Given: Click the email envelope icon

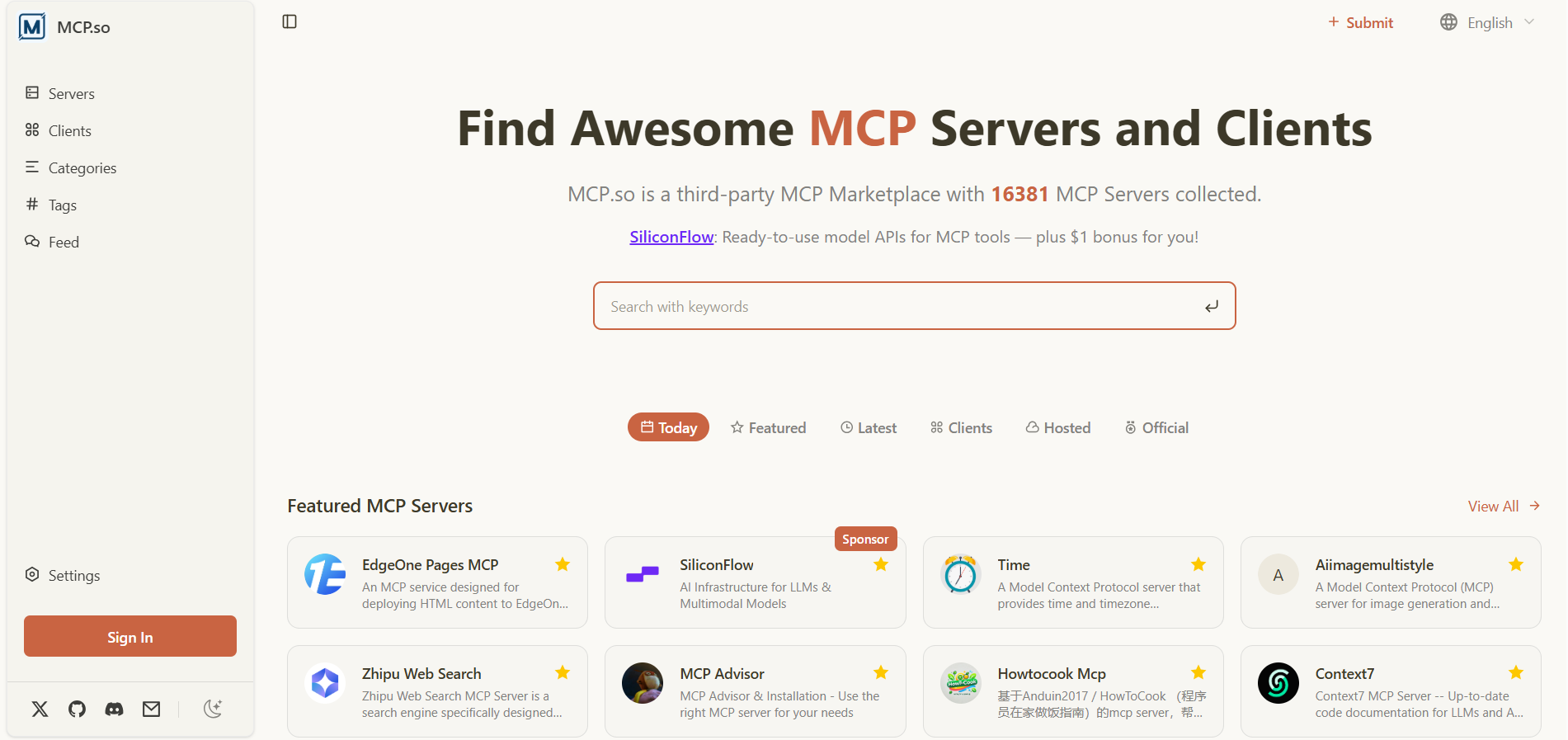Looking at the screenshot, I should click(x=151, y=709).
